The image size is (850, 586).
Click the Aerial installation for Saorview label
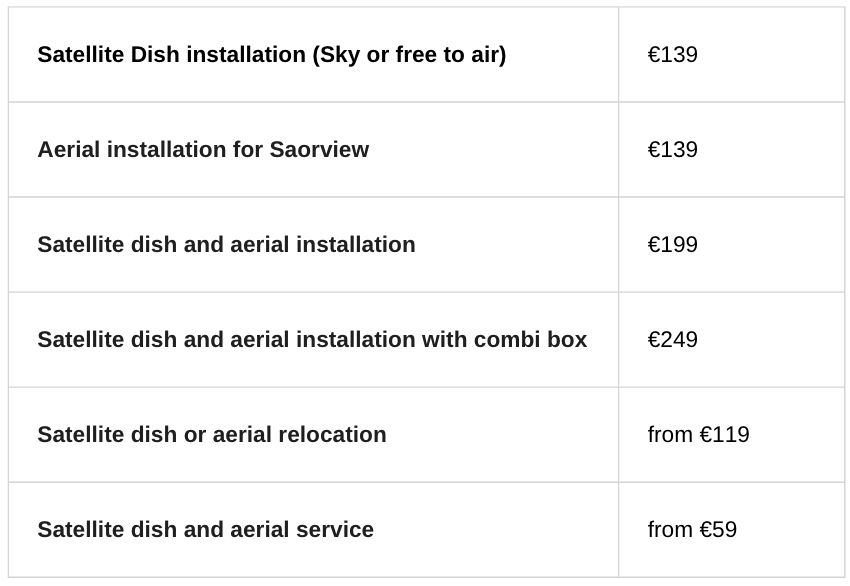(x=203, y=150)
